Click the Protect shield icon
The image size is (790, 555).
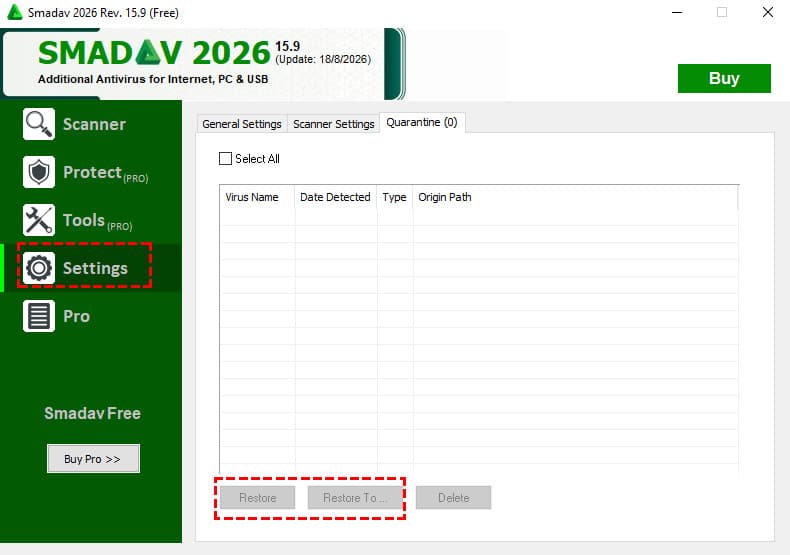pos(39,172)
